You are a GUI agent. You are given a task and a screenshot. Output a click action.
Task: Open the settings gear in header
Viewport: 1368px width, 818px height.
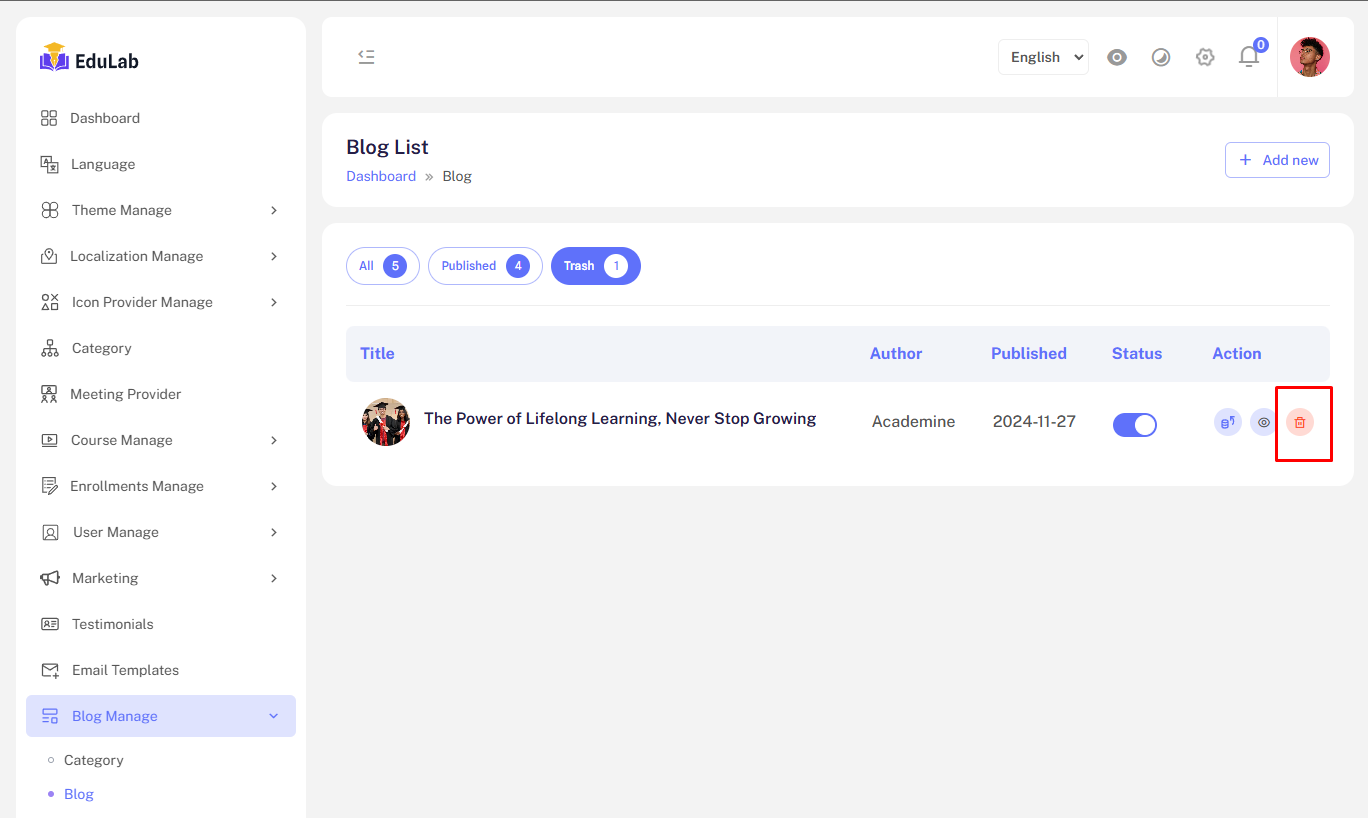point(1205,57)
